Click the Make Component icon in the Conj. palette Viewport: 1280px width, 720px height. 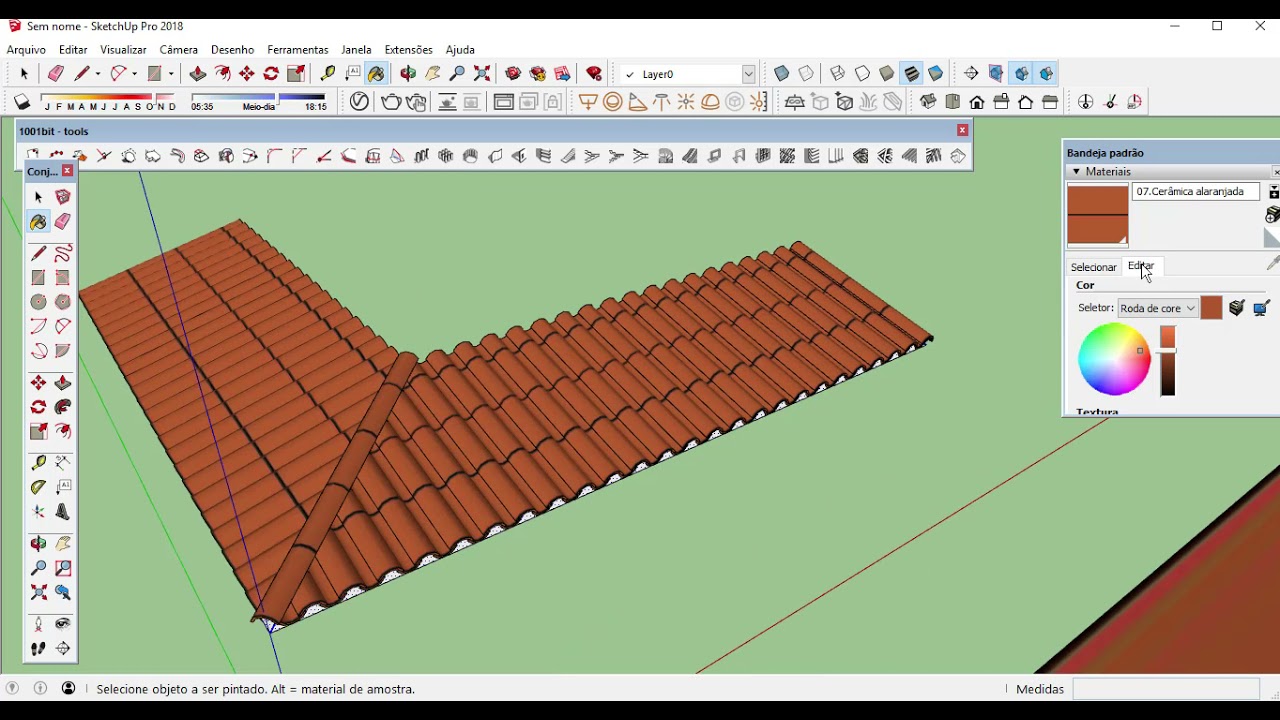pyautogui.click(x=63, y=197)
